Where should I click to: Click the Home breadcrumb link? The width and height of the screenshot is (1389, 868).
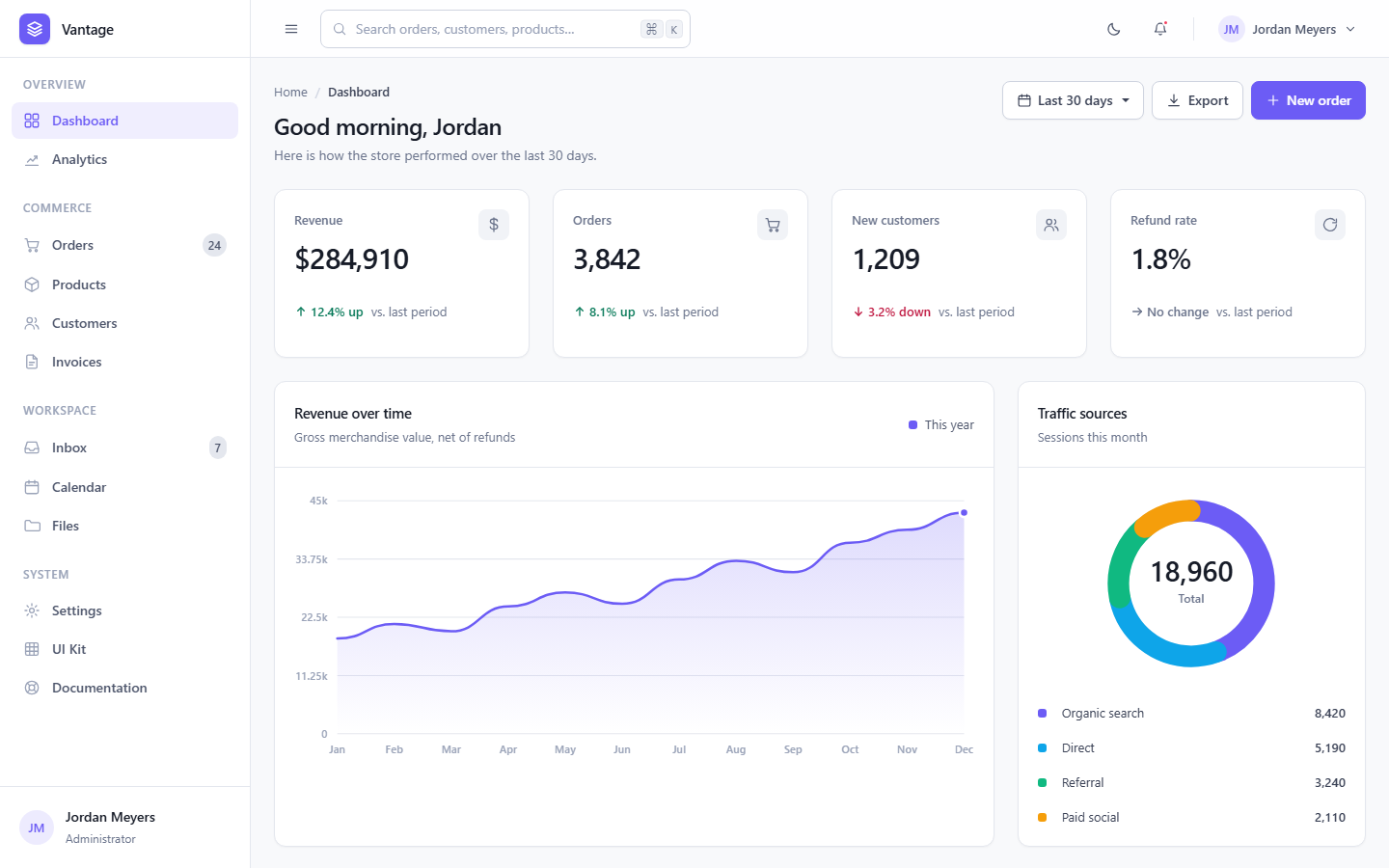point(290,93)
